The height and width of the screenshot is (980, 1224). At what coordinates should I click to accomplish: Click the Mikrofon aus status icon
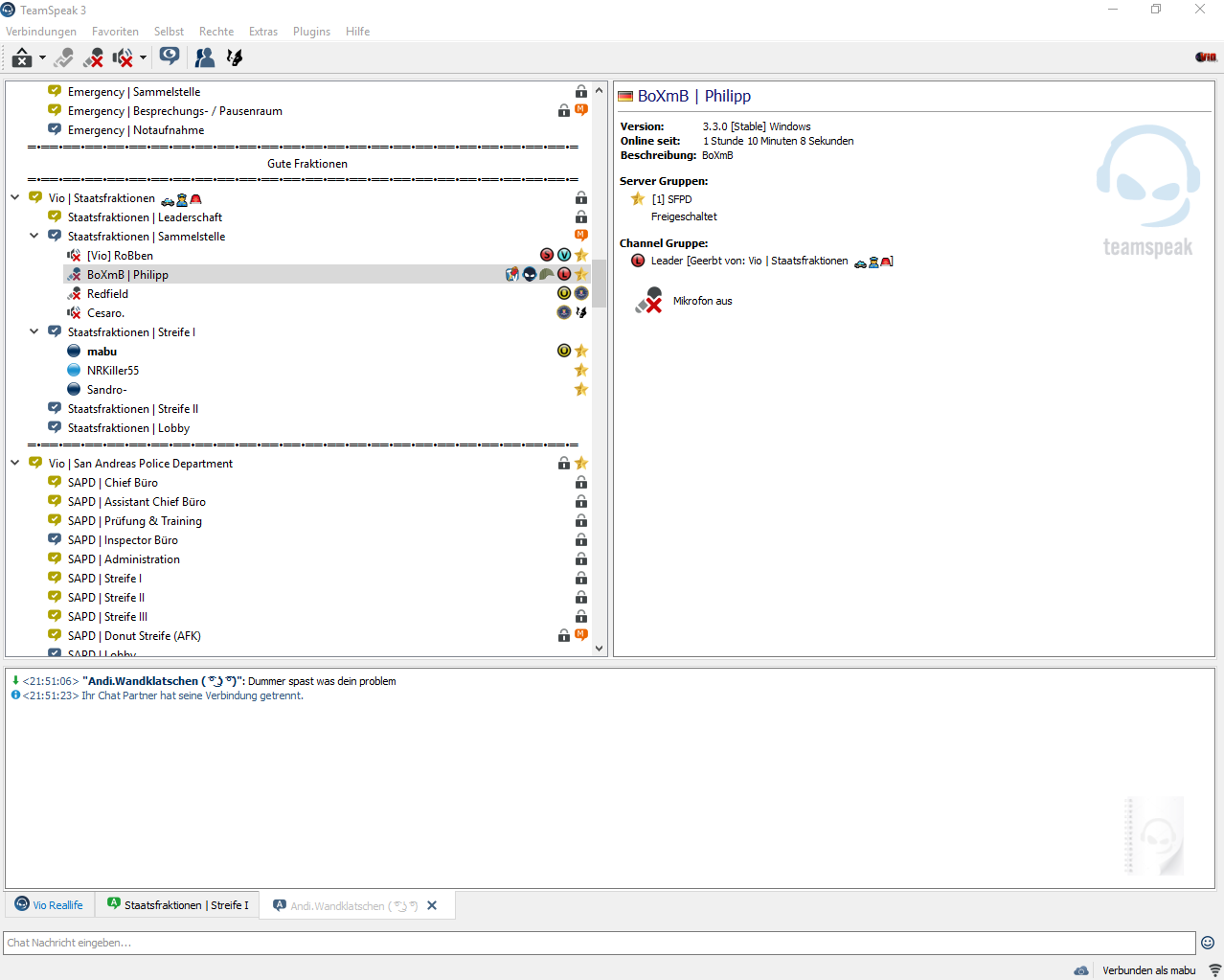(649, 301)
